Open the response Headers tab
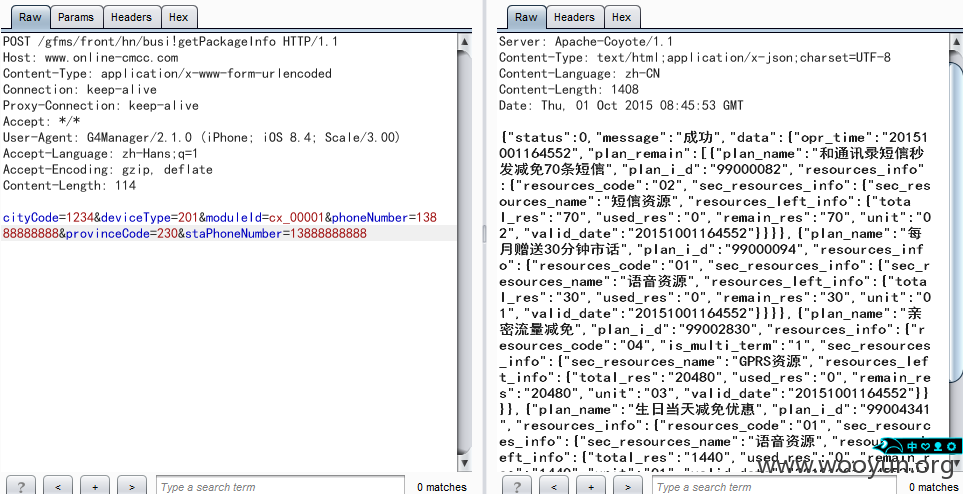Screen dimensions: 963x494 [574, 17]
